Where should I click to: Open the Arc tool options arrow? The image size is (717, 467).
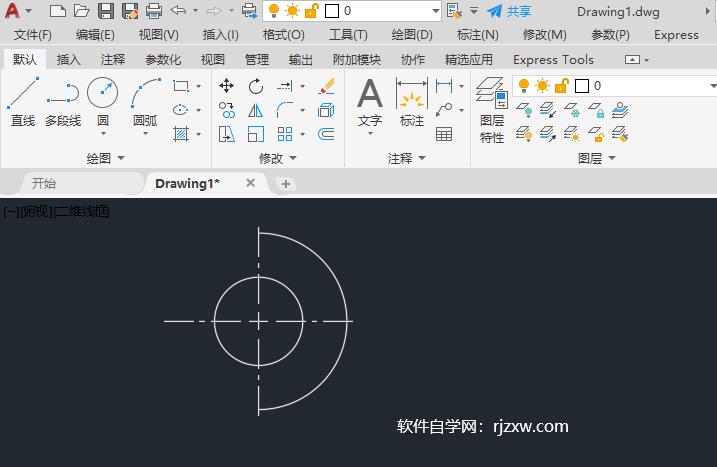click(x=145, y=134)
